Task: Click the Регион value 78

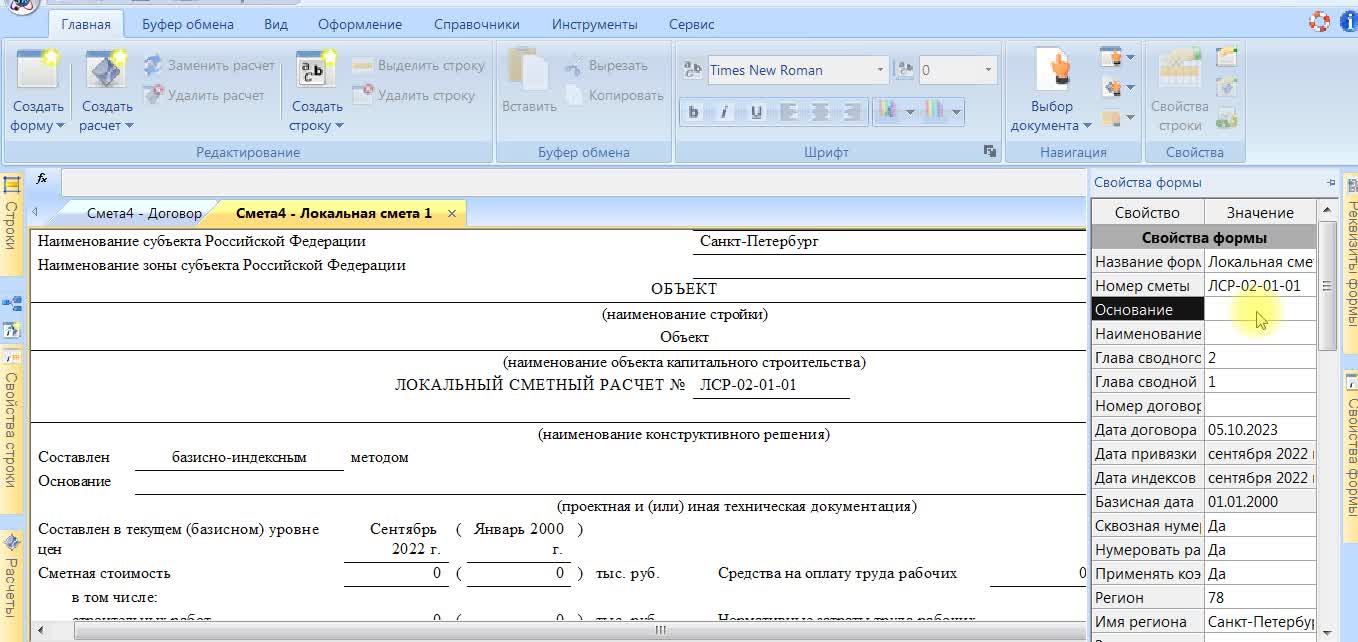Action: pos(1259,598)
